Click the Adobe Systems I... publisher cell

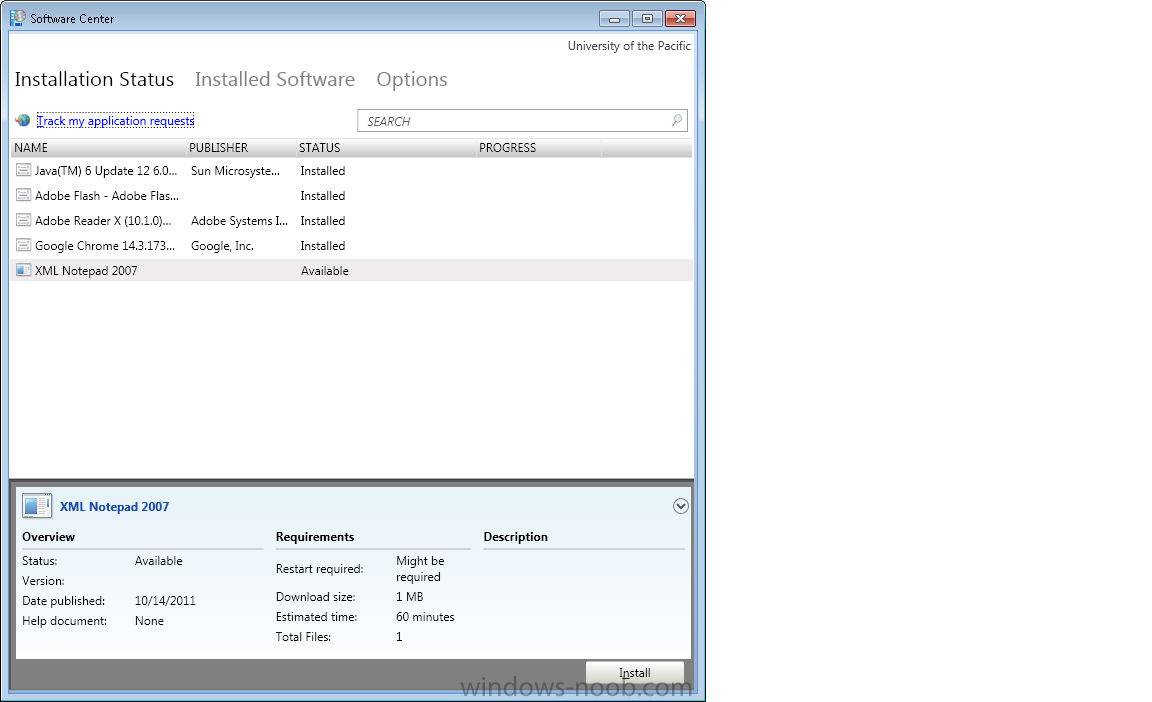(x=240, y=220)
